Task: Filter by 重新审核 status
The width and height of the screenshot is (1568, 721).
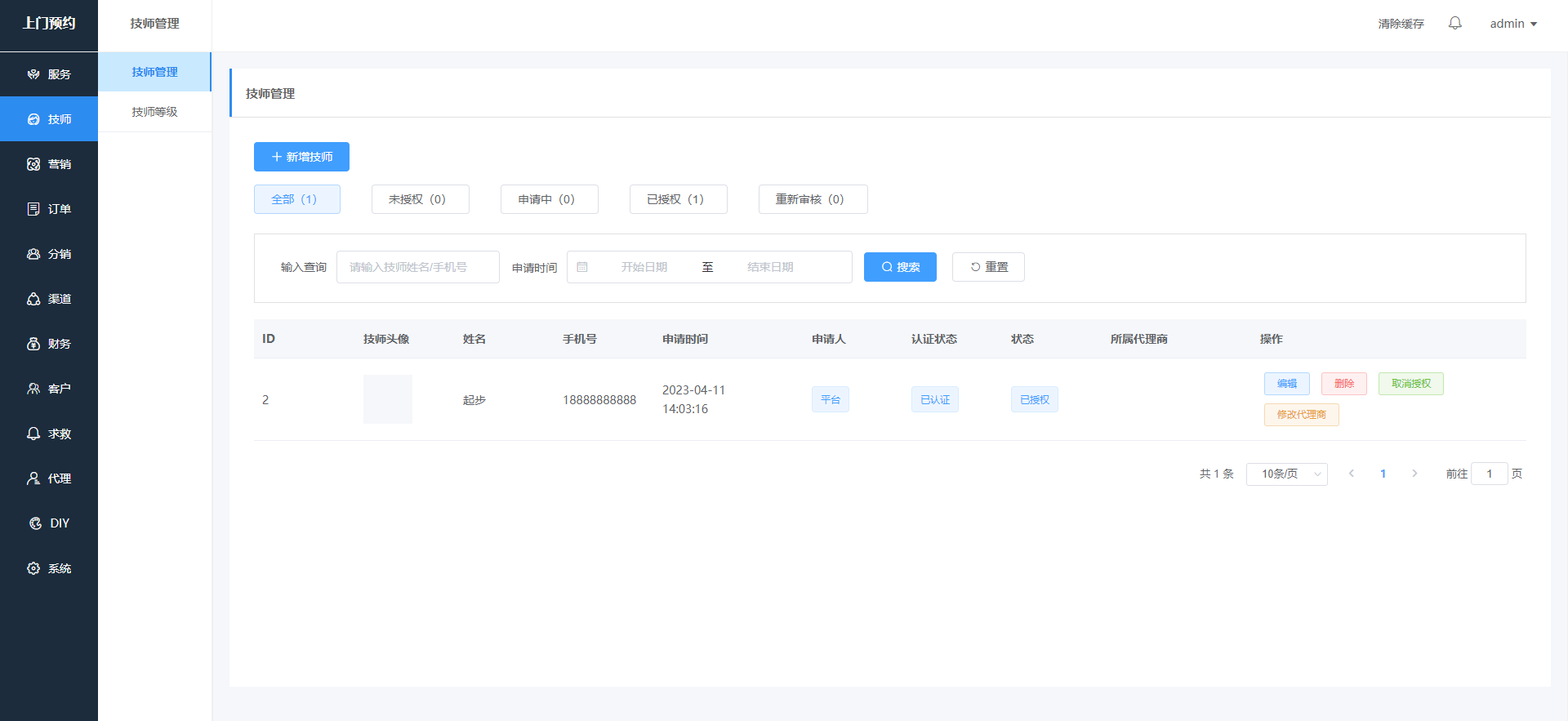Action: [x=813, y=199]
